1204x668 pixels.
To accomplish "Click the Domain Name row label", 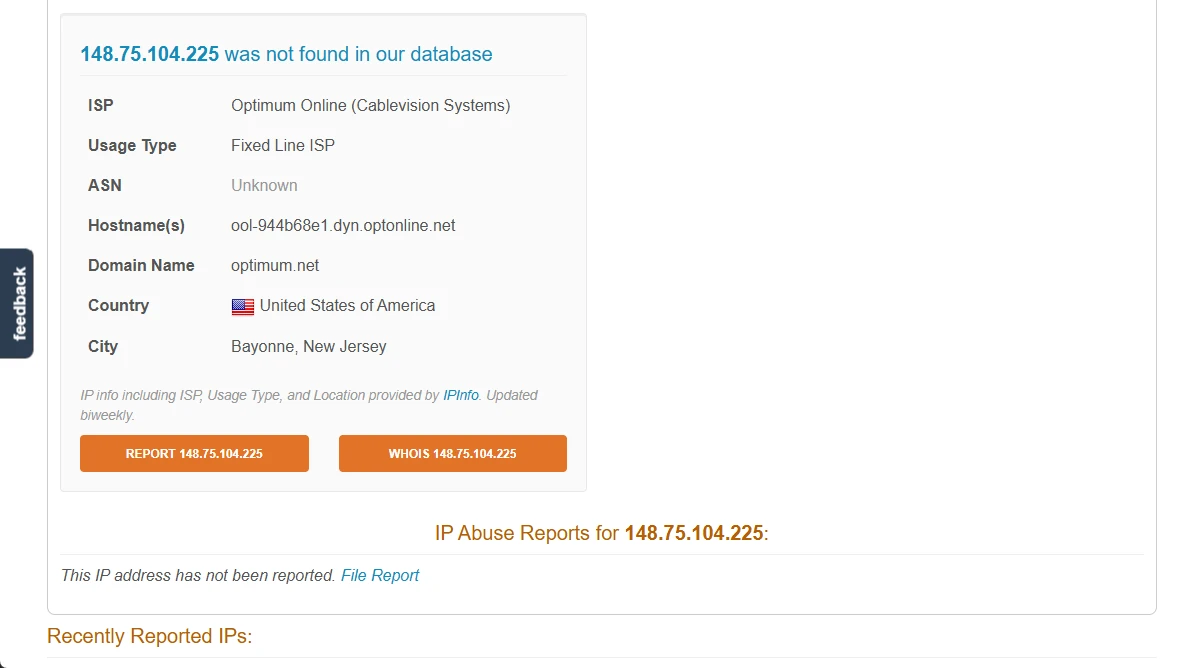I will pos(141,265).
